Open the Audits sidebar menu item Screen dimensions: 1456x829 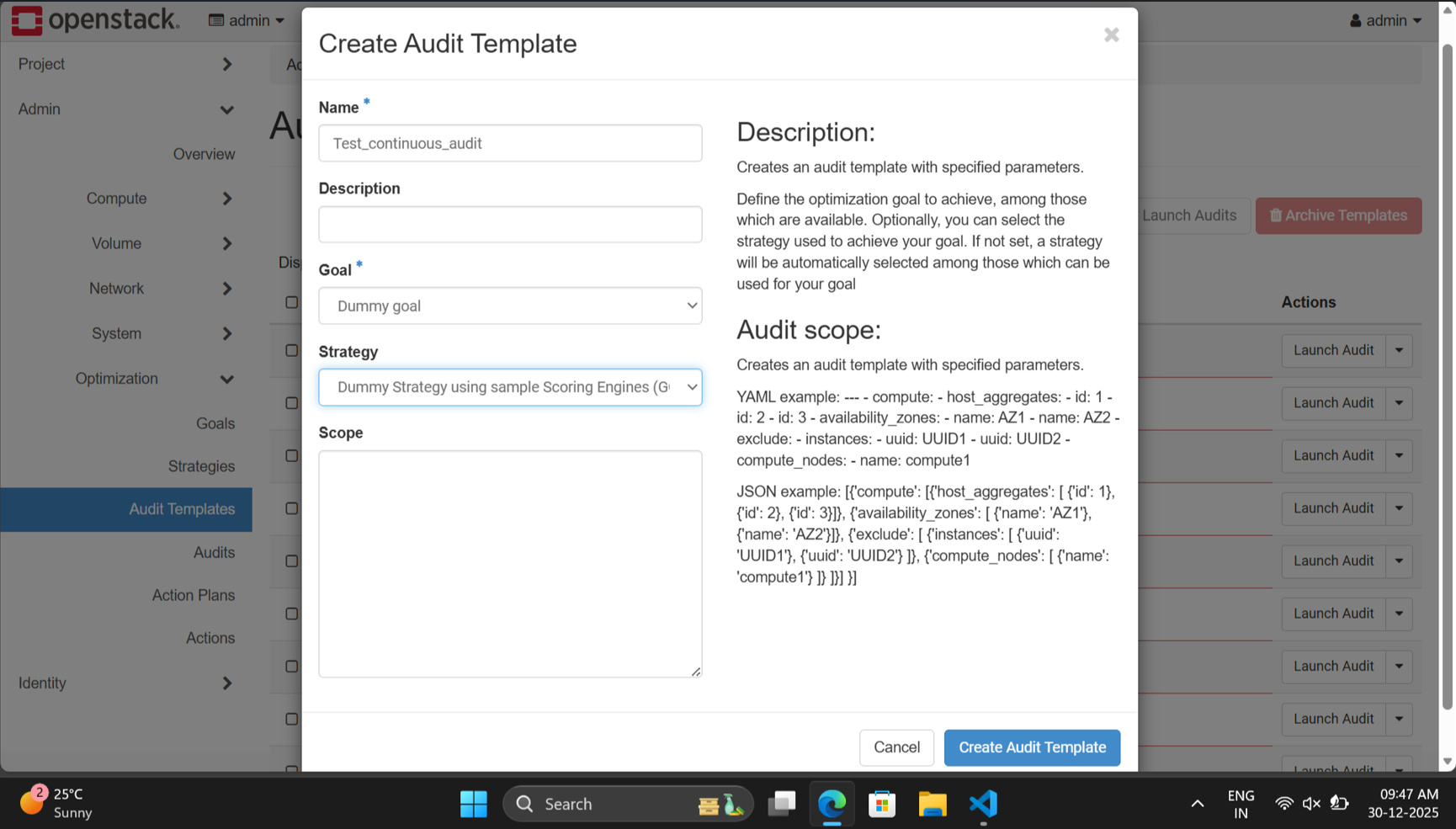(214, 552)
